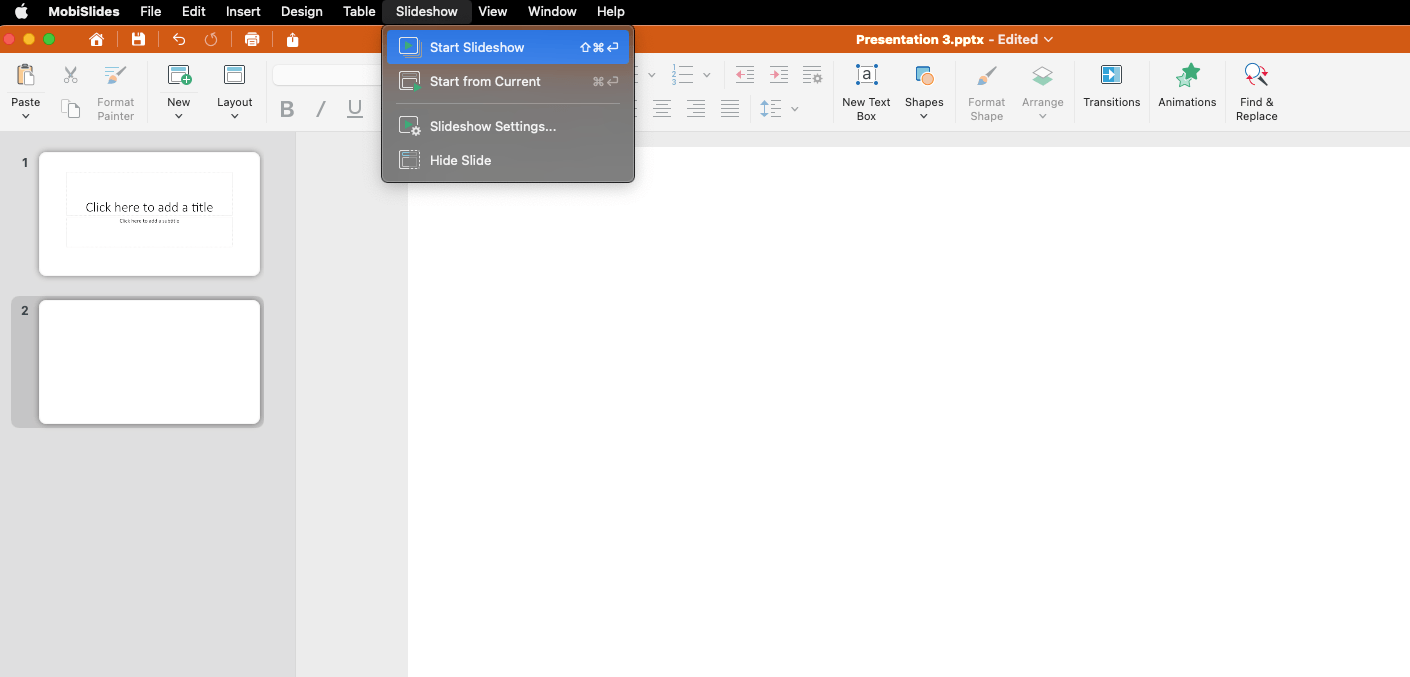Open the Animations panel
The width and height of the screenshot is (1410, 677).
click(1187, 86)
